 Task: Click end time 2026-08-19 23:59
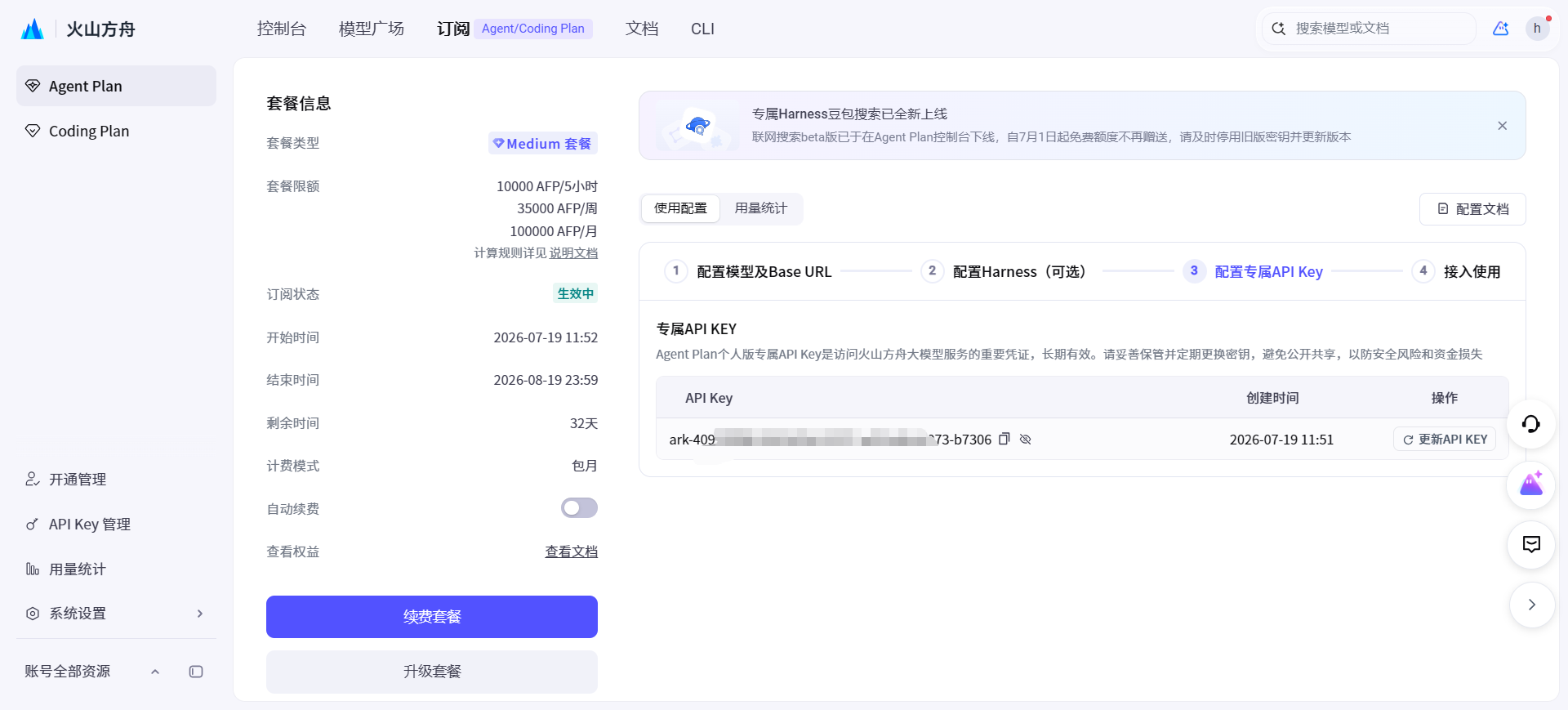(x=546, y=380)
